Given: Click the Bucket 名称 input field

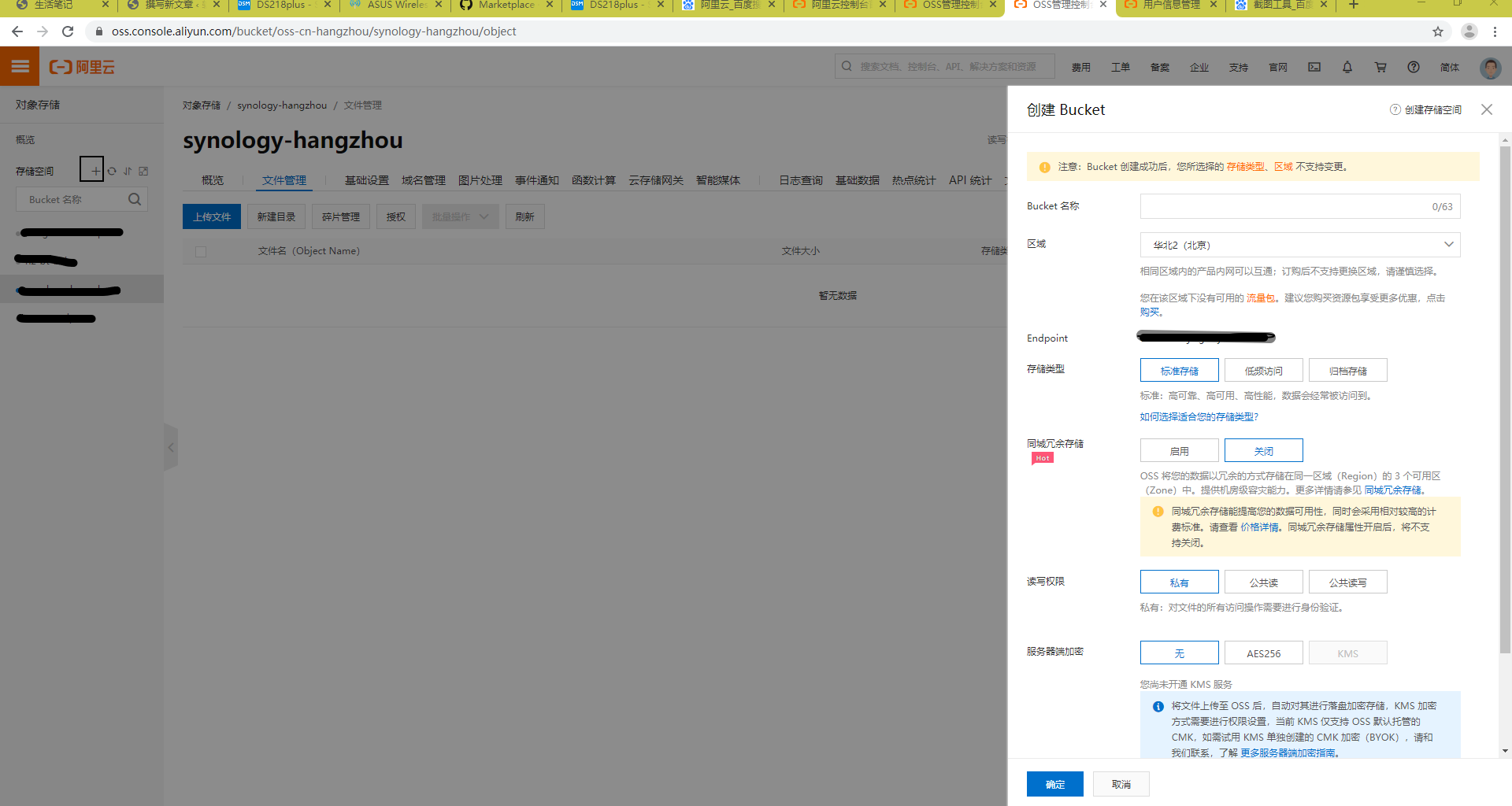Looking at the screenshot, I should 1284,206.
